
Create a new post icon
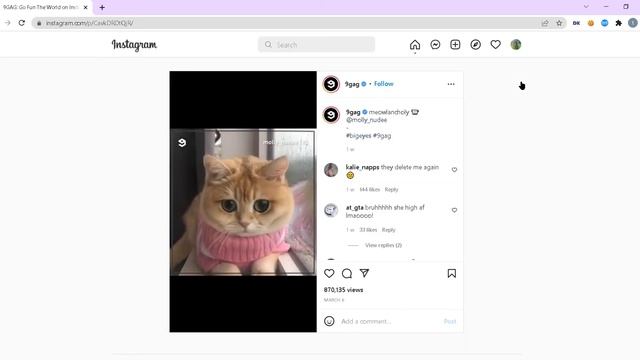pyautogui.click(x=455, y=44)
